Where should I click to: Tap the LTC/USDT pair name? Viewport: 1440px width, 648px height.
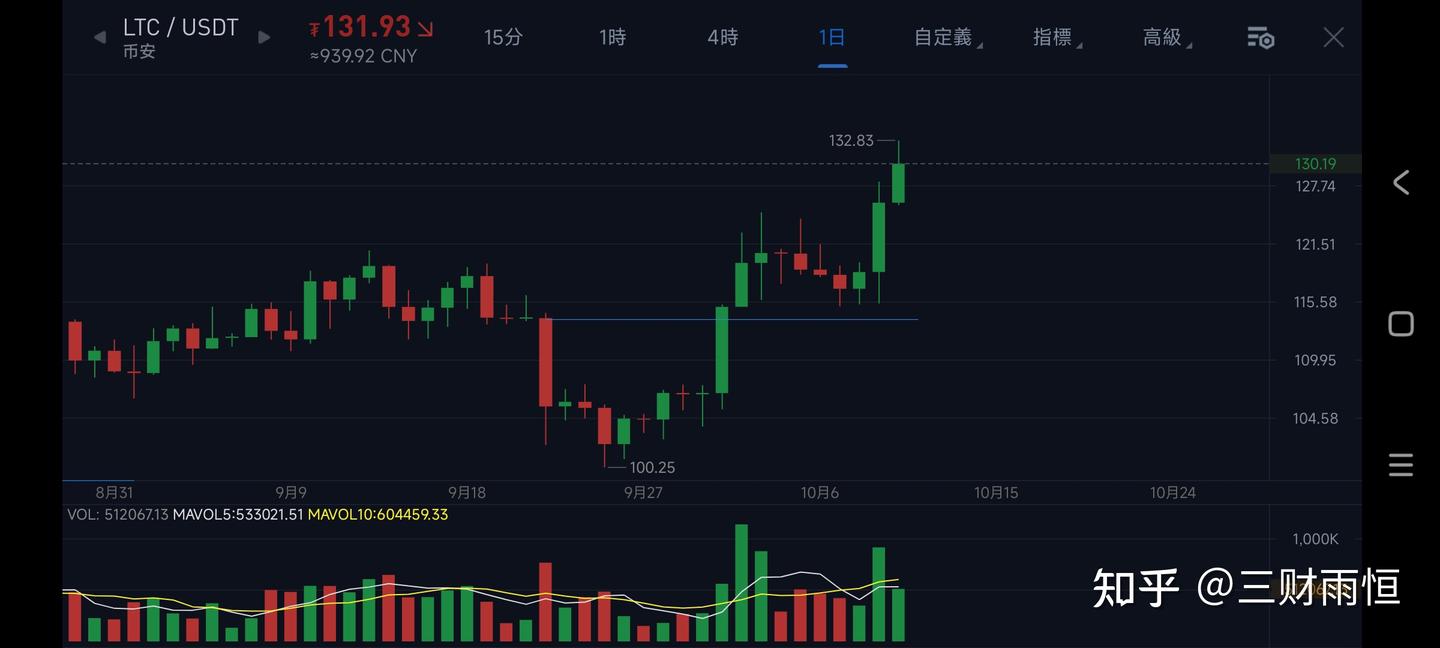[180, 27]
